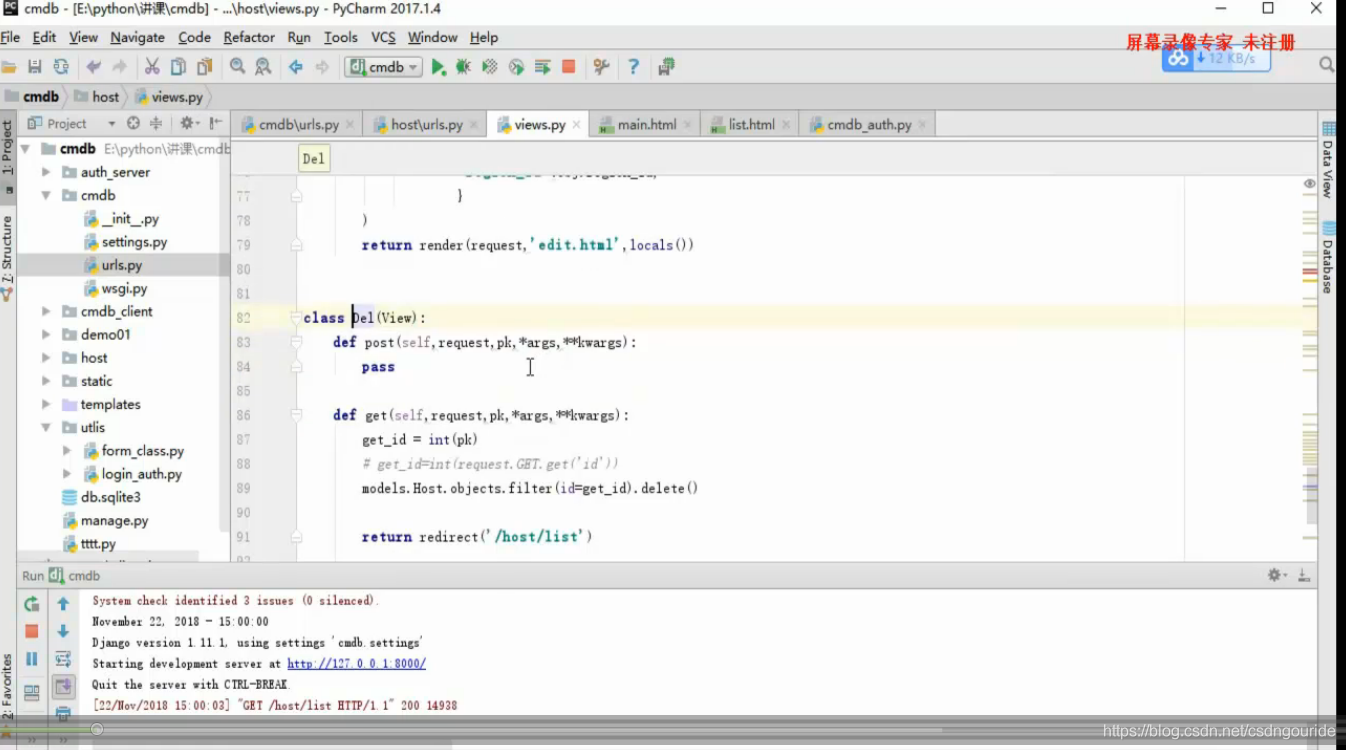This screenshot has width=1346, height=750.
Task: Switch to the host\urls.py tab
Action: 426,125
